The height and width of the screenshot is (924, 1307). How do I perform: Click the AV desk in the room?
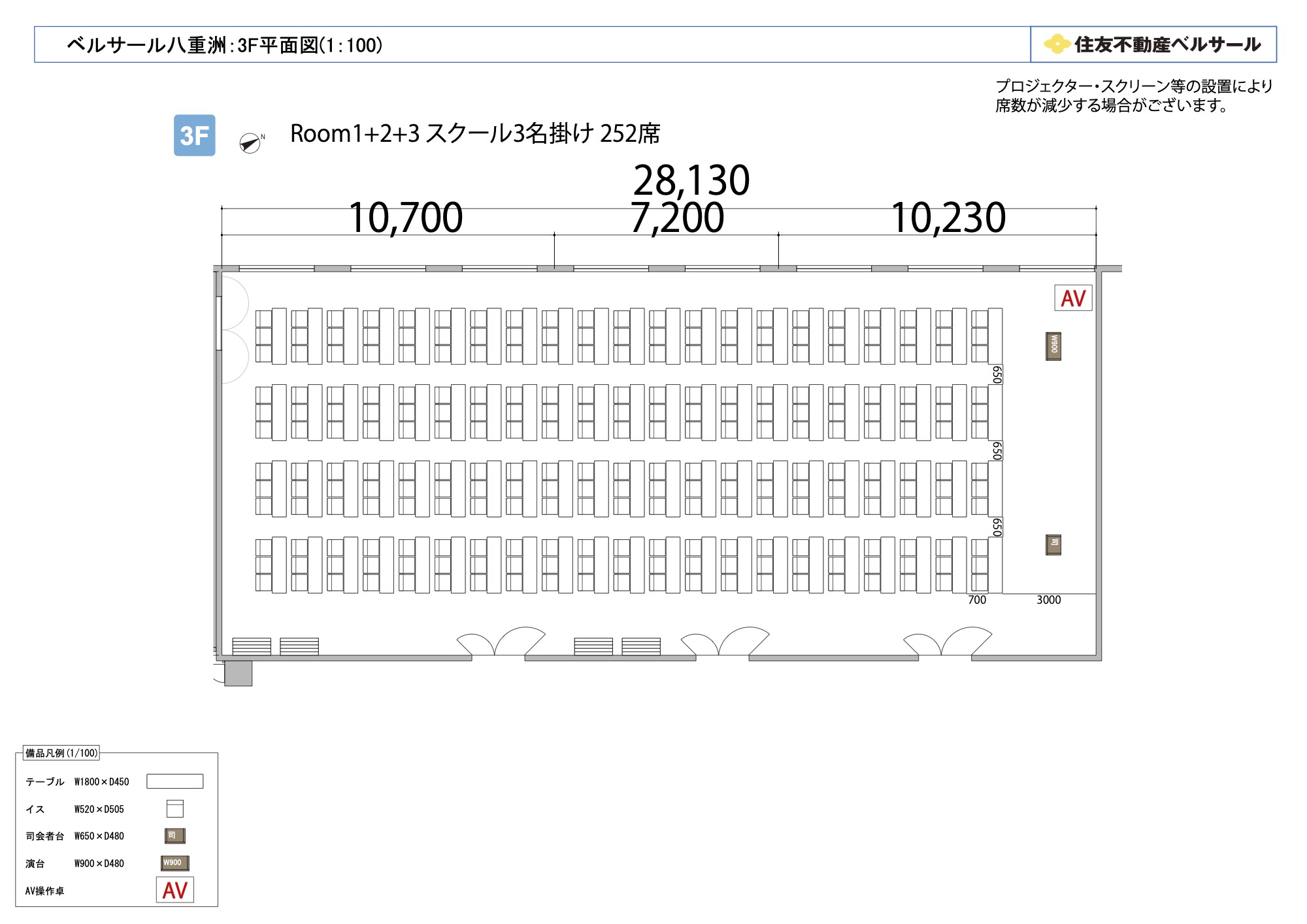1073,298
